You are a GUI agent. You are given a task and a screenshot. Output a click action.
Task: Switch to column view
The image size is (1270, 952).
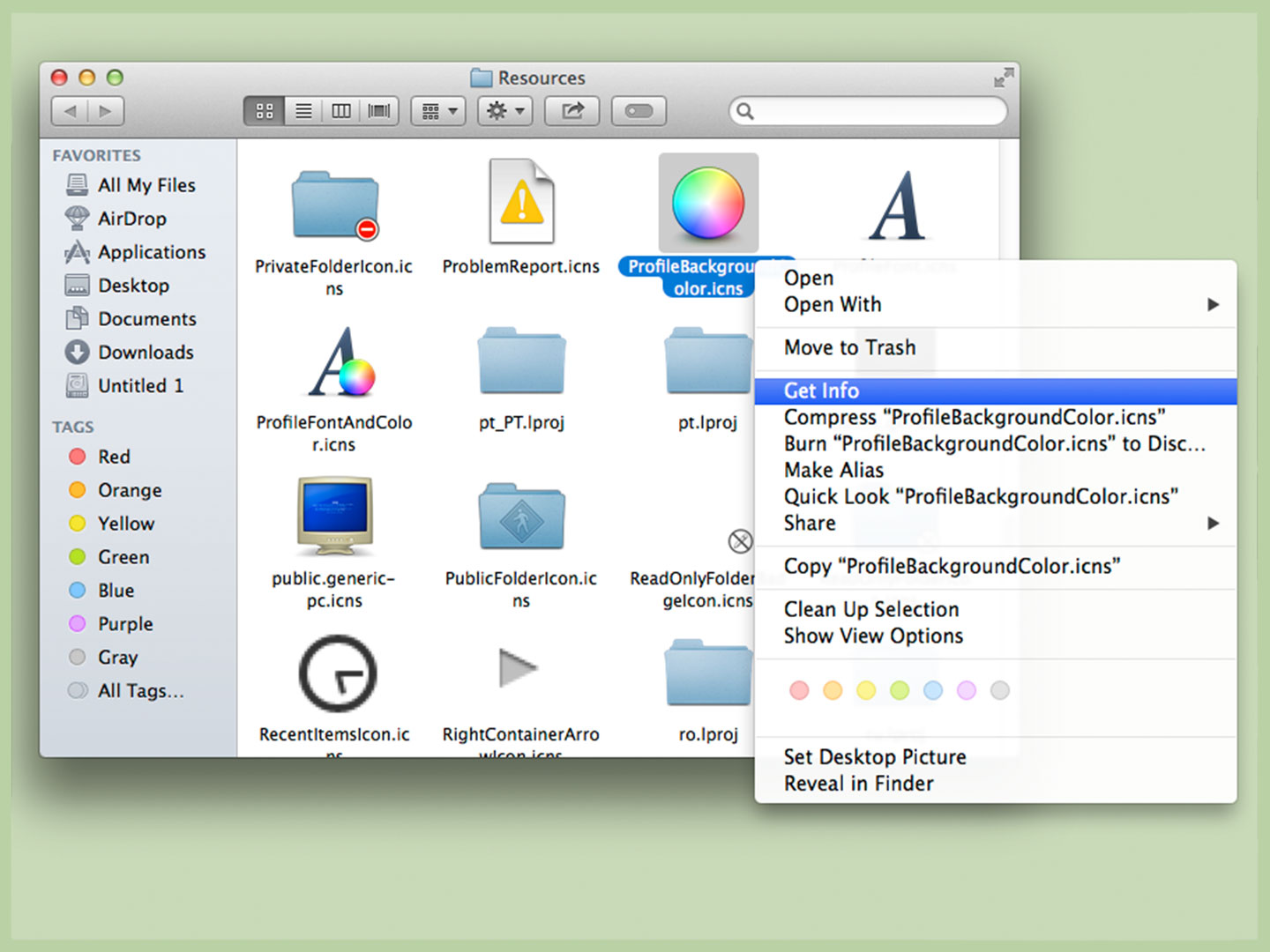[x=340, y=110]
